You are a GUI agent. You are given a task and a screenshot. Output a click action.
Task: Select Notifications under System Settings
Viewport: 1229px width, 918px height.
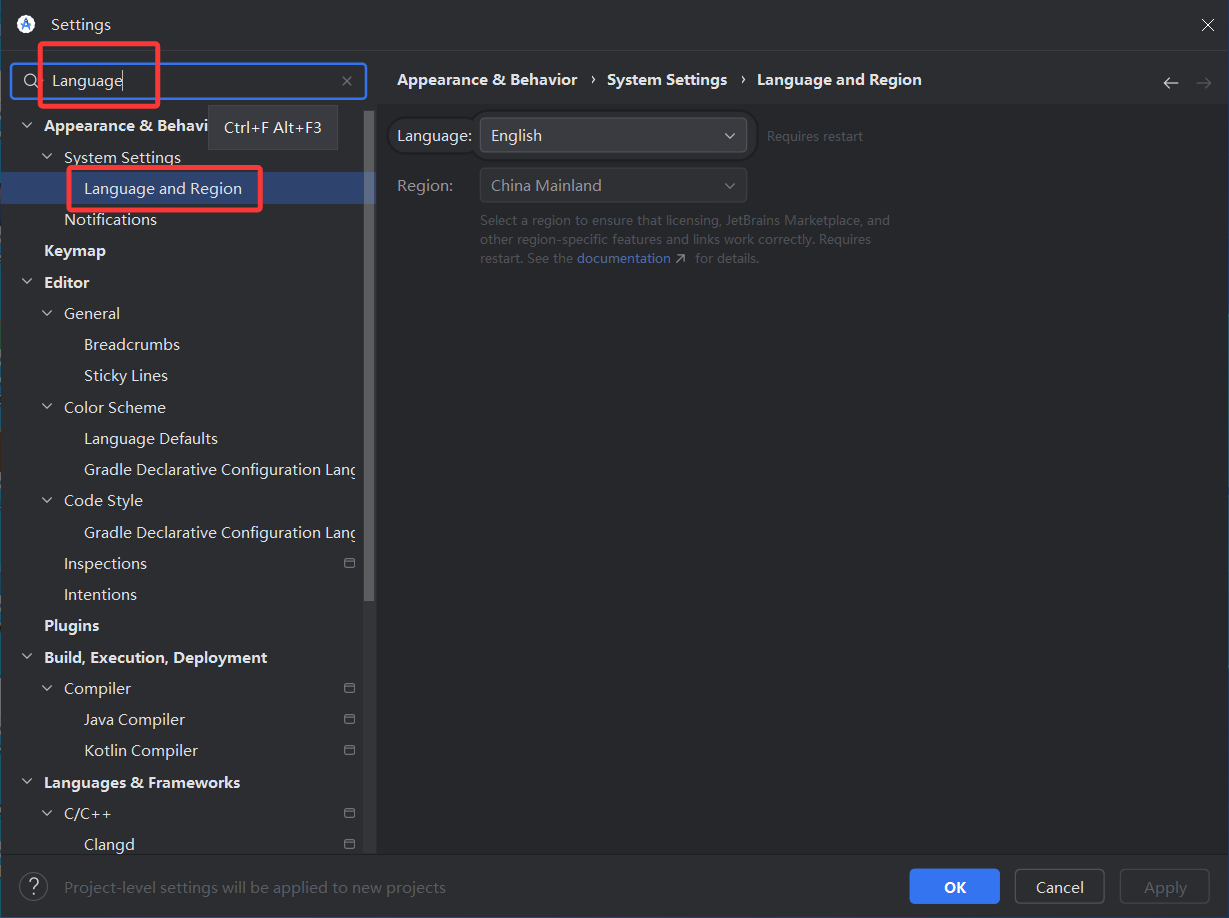click(110, 220)
